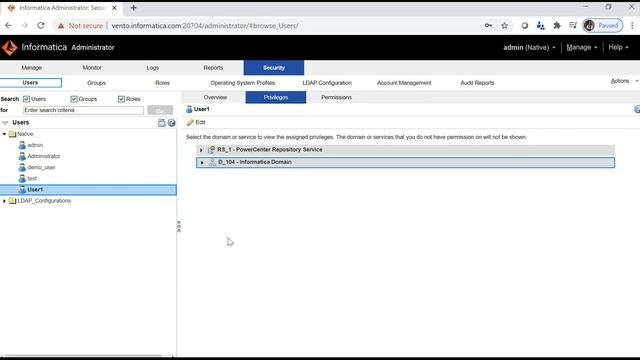640x360 pixels.
Task: Select the Privileges sub-tab
Action: [276, 98]
